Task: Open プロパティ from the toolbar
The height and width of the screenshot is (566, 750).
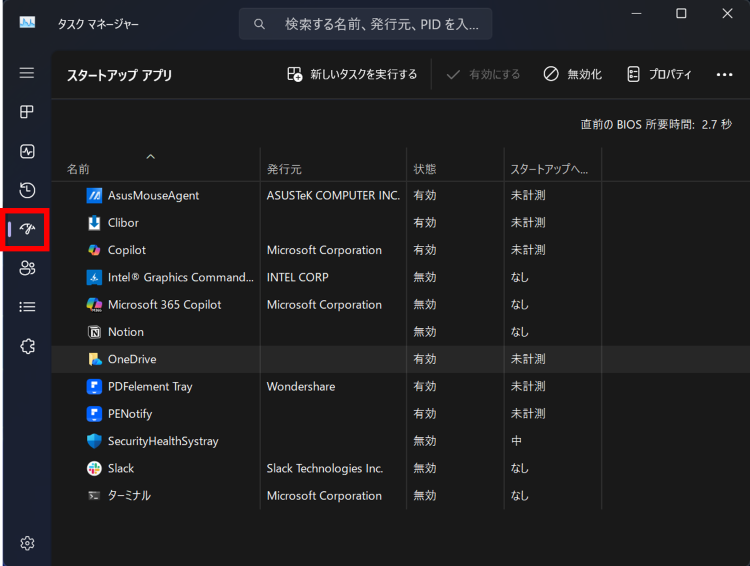Action: [x=659, y=74]
